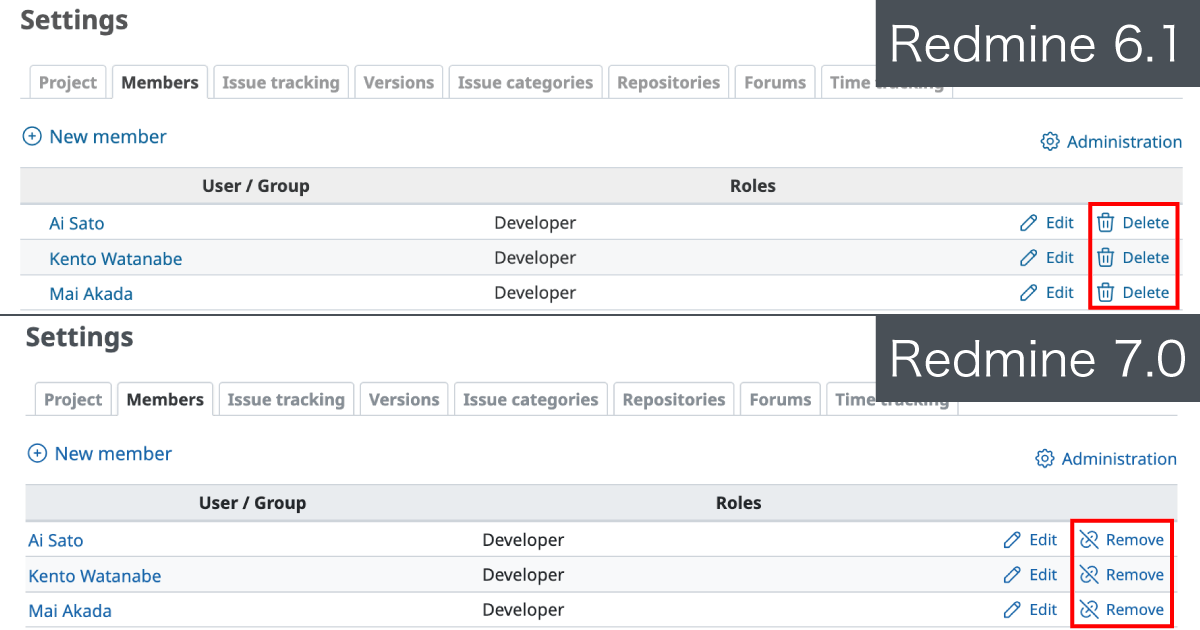Open Kento Watanabe's user profile in Redmine 7.0
Screen dimensions: 1200x630
[x=95, y=575]
